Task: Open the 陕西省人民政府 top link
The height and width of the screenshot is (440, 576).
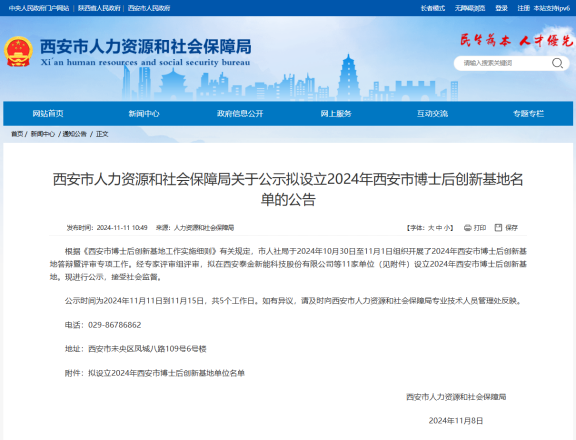Action: [99, 8]
